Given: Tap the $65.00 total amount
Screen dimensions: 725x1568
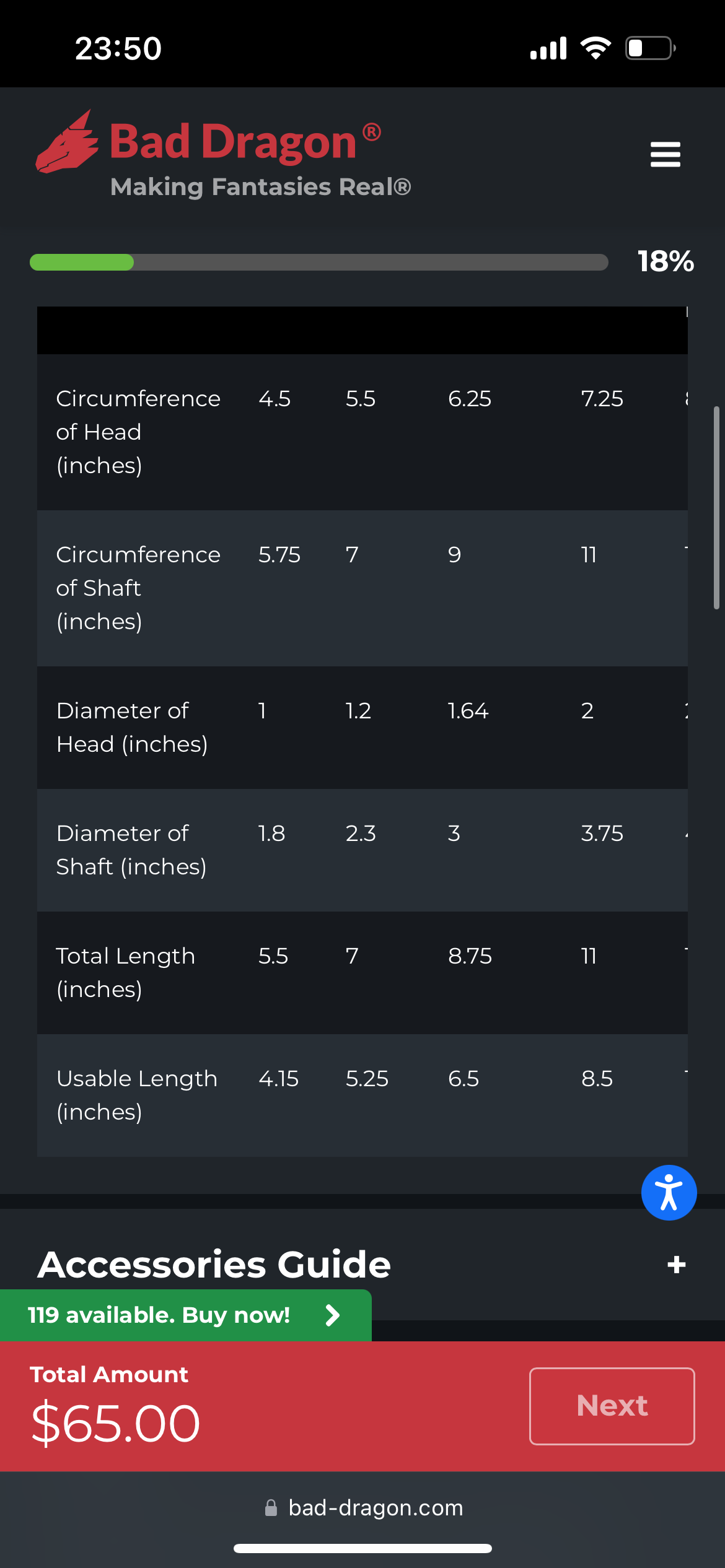Looking at the screenshot, I should point(116,1423).
